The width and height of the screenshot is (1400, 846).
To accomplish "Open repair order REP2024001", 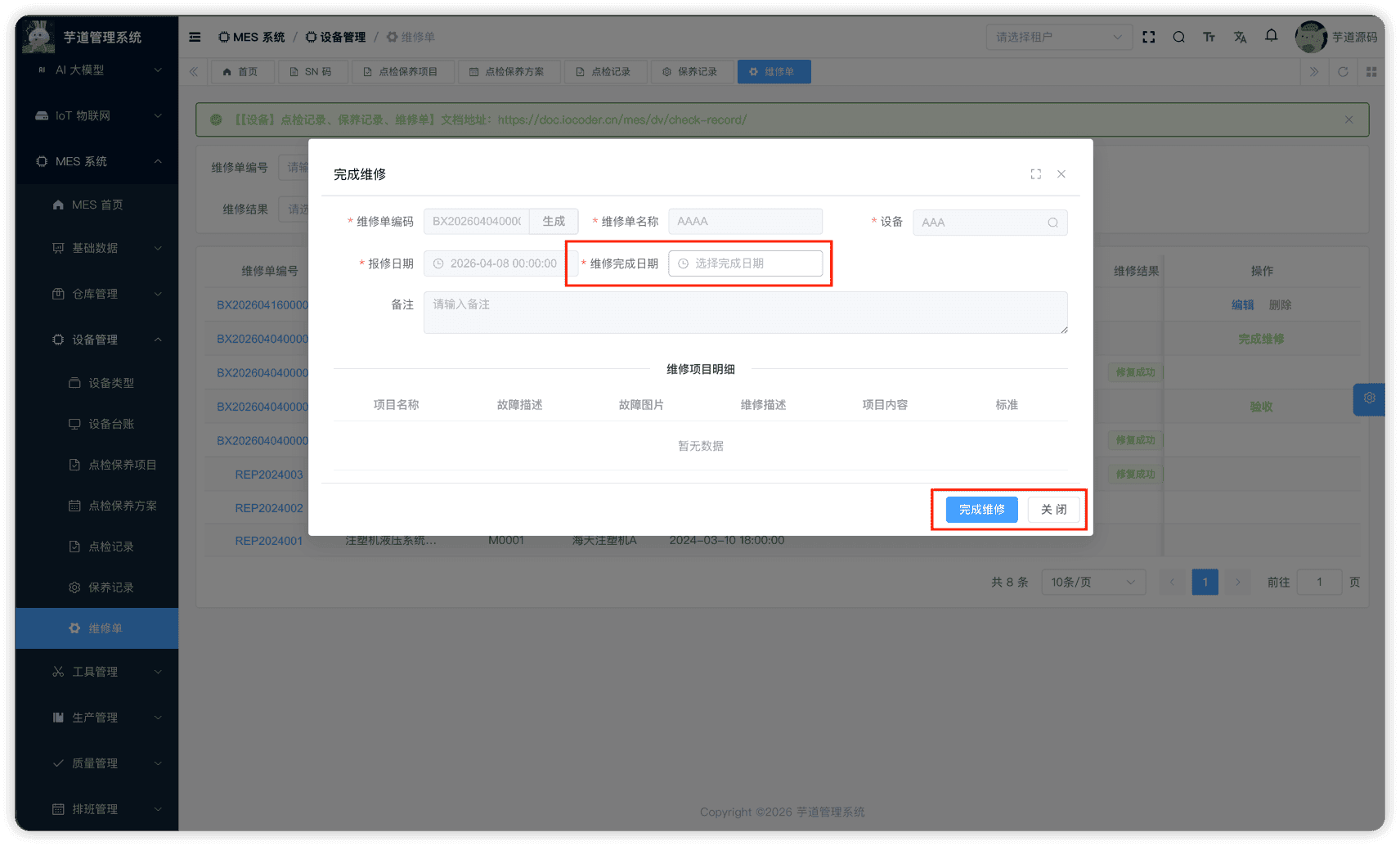I will tap(269, 540).
